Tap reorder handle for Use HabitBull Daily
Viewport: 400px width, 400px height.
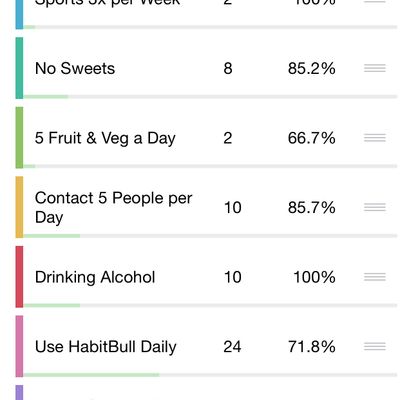[375, 346]
